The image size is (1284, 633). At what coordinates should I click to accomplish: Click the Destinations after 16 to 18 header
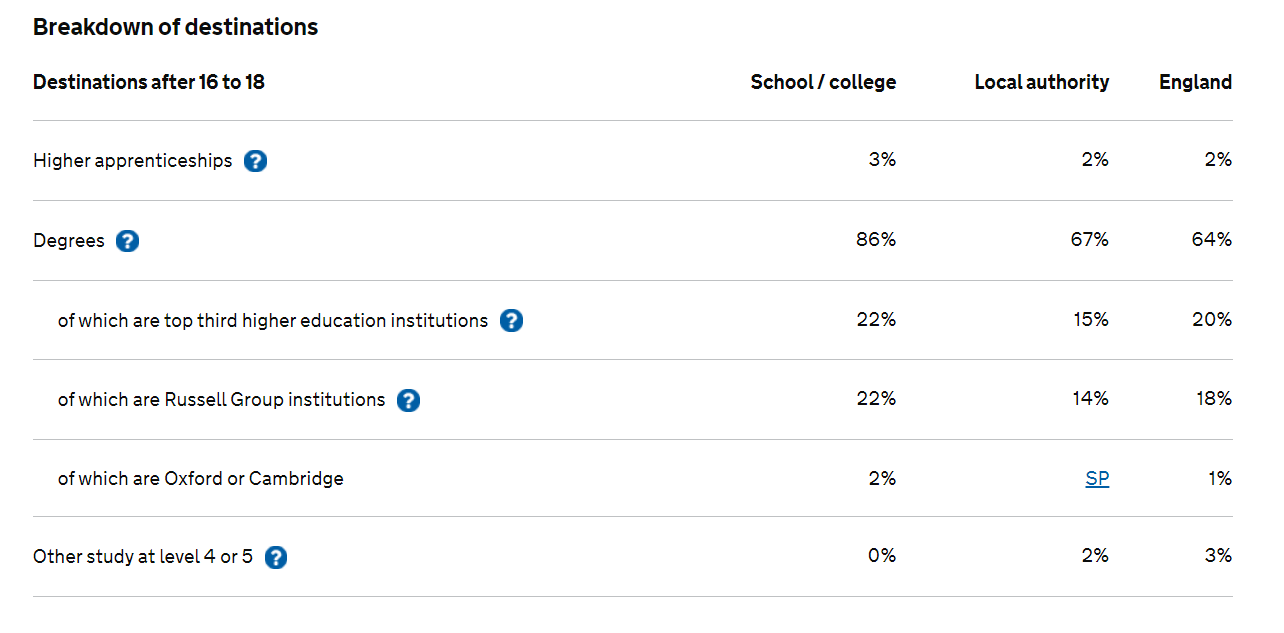pyautogui.click(x=149, y=82)
